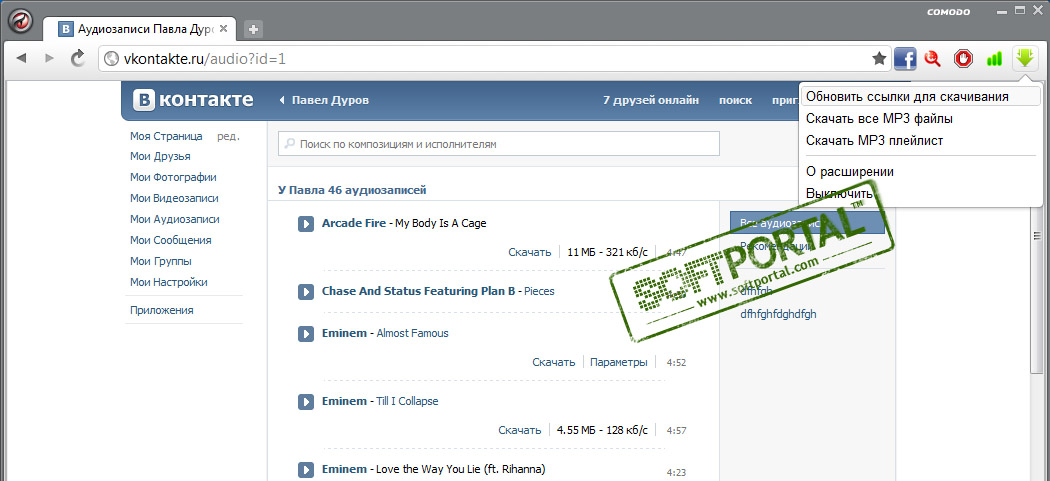Download Almost Famous via Скачать

(554, 362)
